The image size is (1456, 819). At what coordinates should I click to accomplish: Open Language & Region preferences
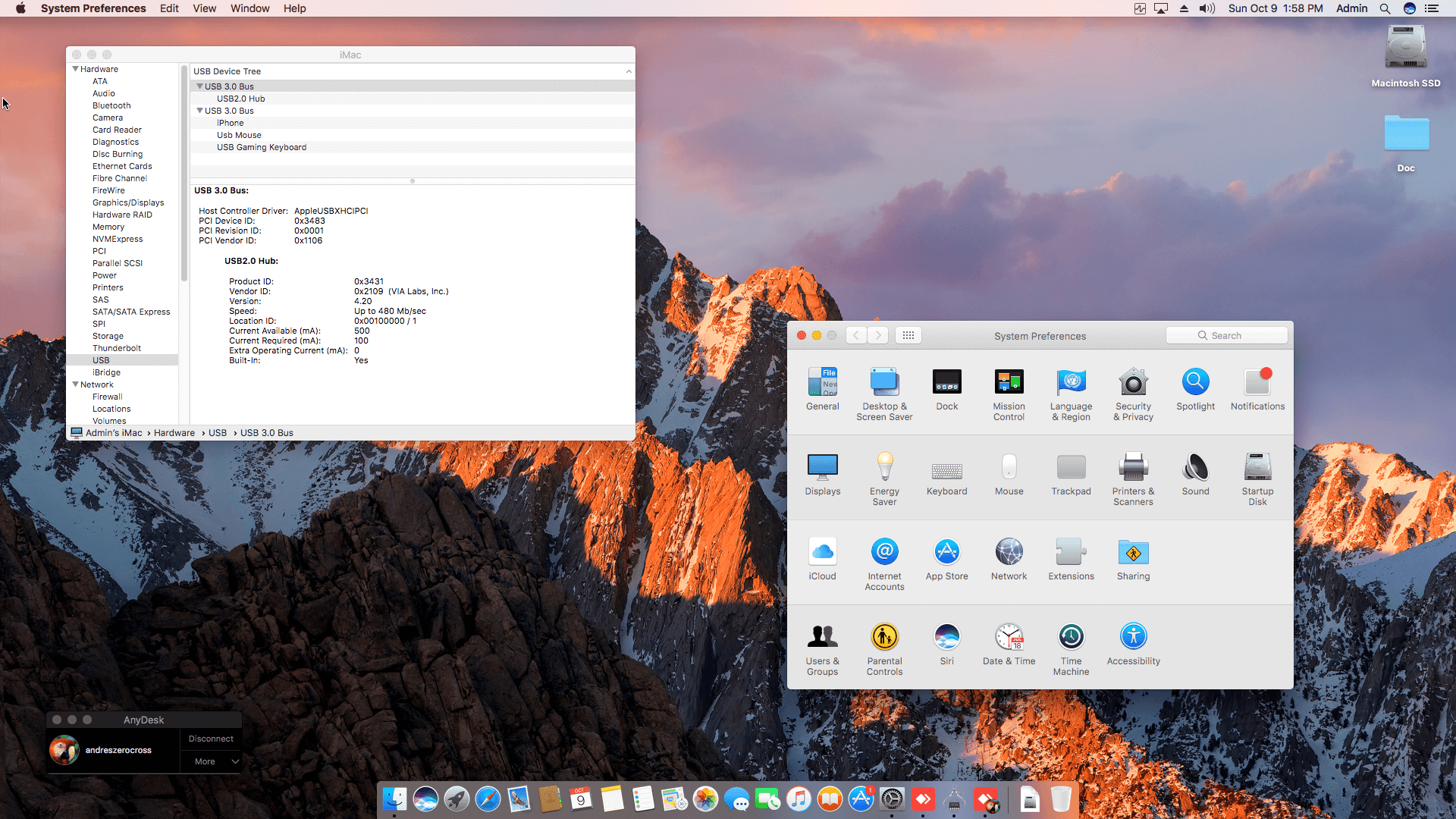pyautogui.click(x=1071, y=394)
